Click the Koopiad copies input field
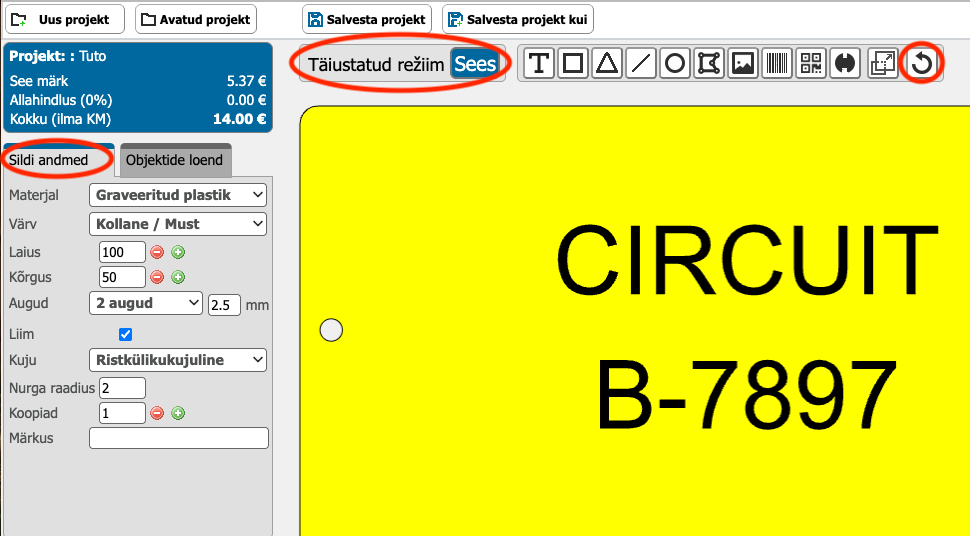The height and width of the screenshot is (536, 970). (x=122, y=413)
